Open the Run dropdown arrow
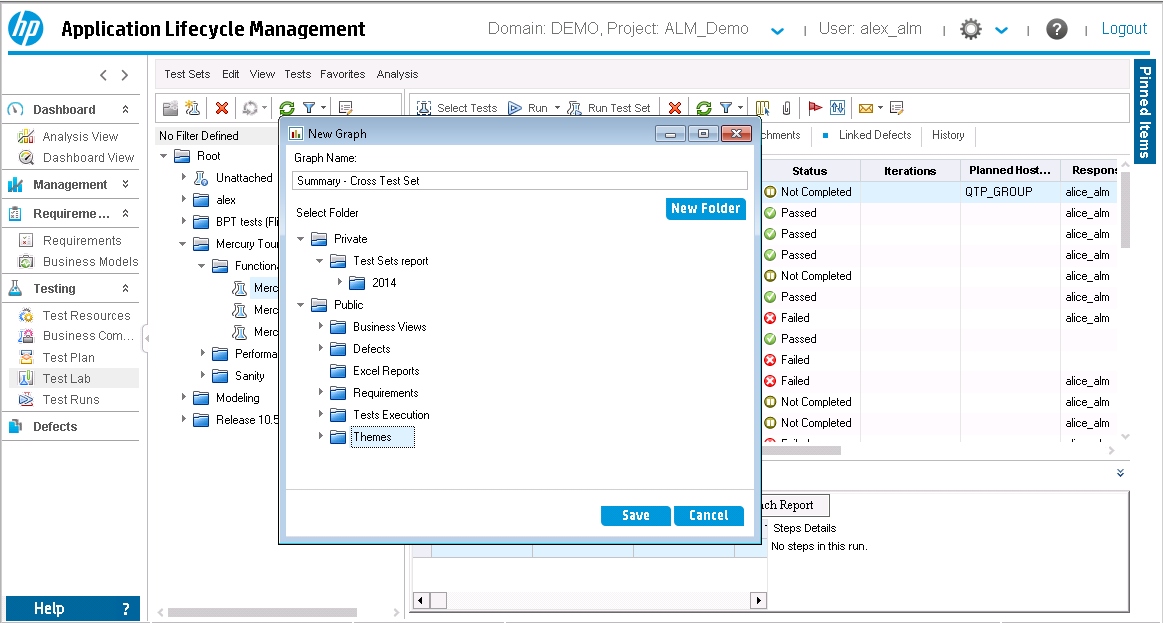Screen dimensions: 1163x623 (557, 108)
